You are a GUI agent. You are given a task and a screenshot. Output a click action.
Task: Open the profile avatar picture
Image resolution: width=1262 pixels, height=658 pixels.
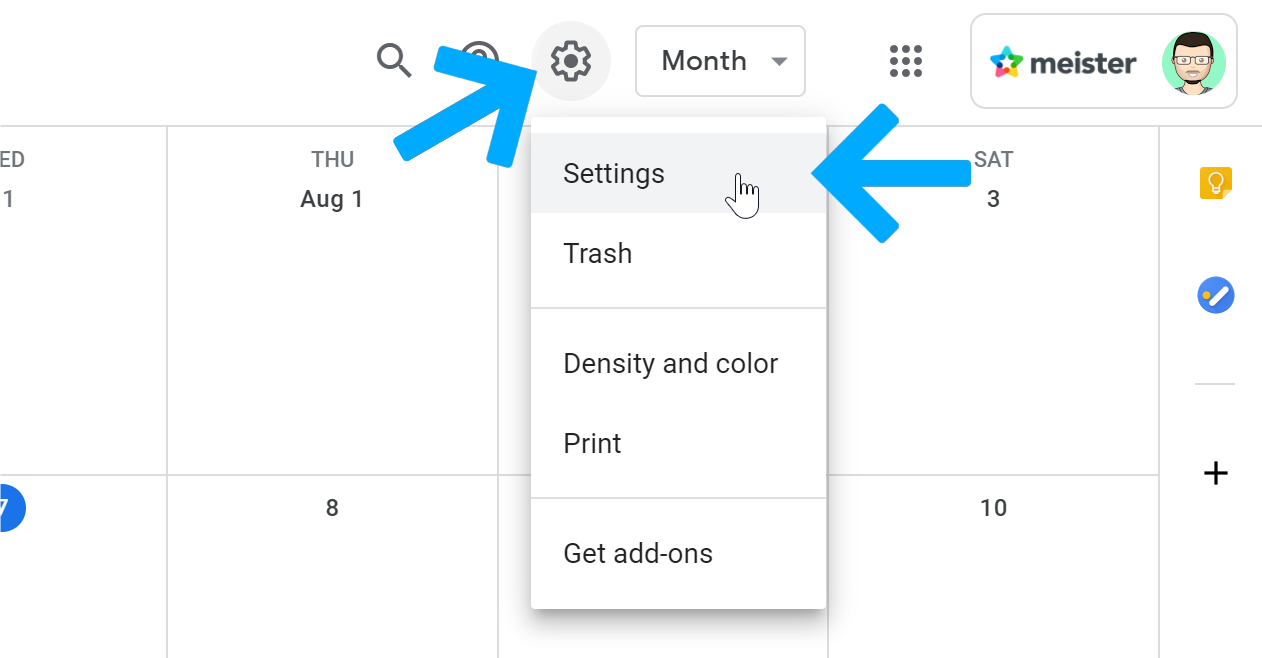point(1195,62)
